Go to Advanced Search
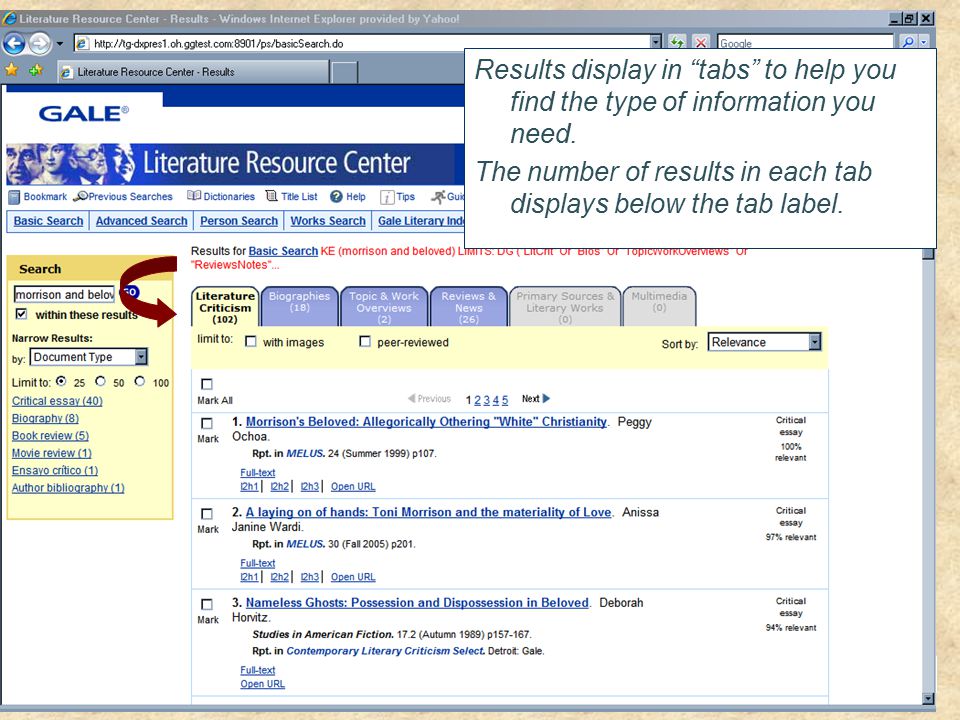 [141, 221]
